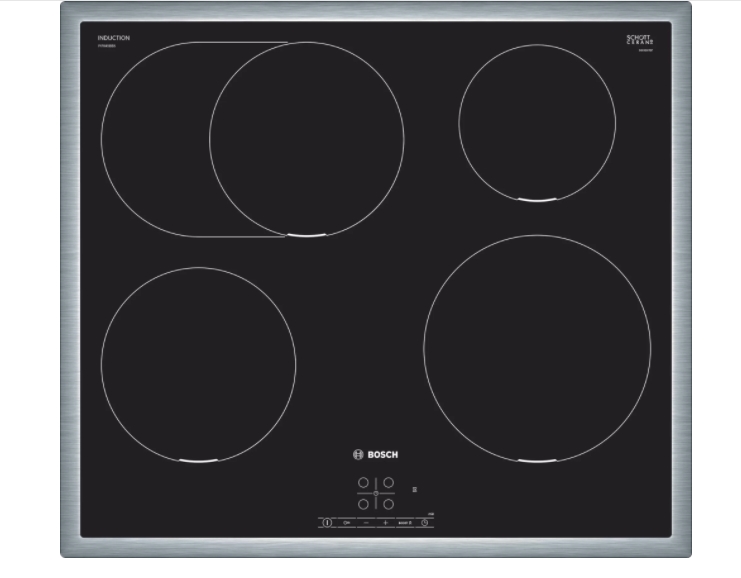The height and width of the screenshot is (578, 741).
Task: Click the extended oval zone's left section
Action: 153,139
